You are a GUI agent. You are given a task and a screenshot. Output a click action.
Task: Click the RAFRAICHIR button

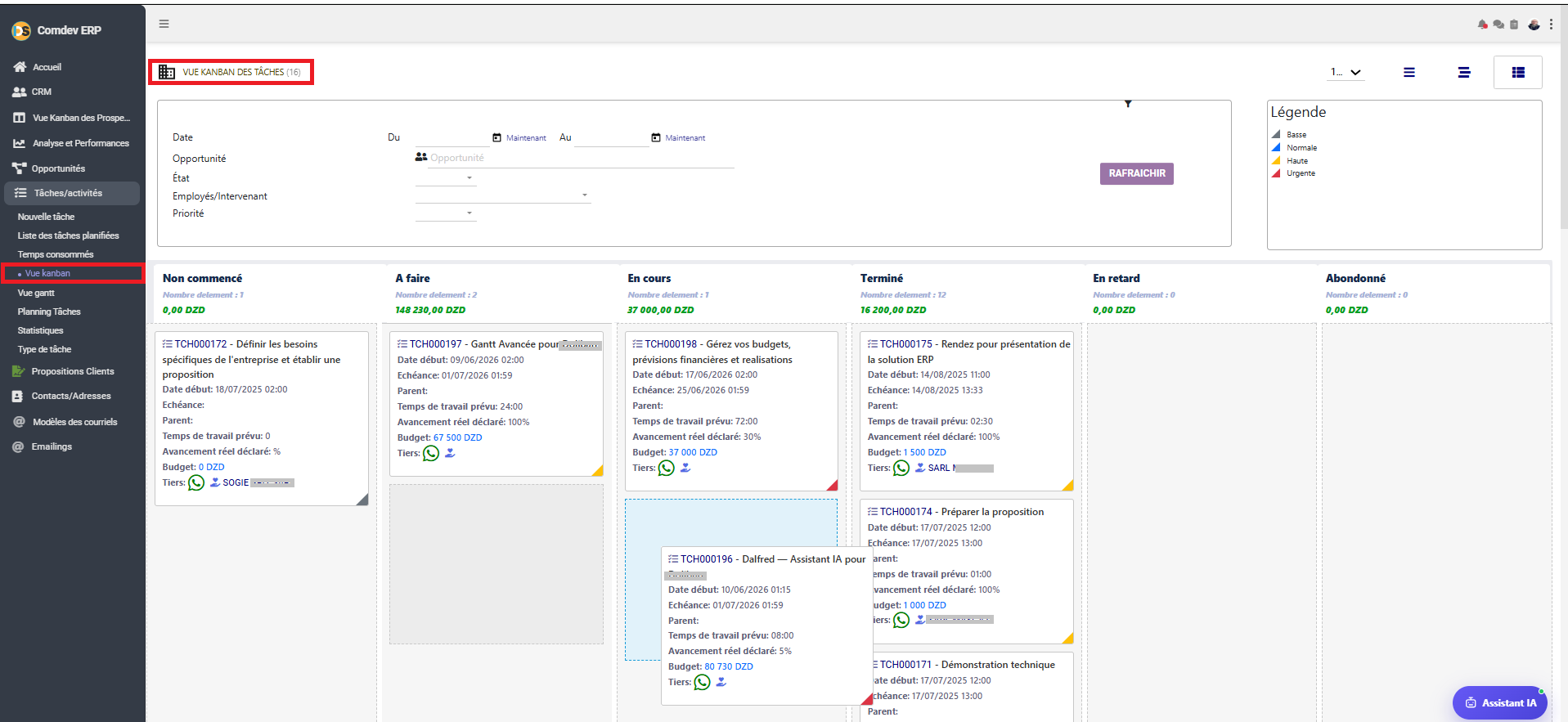[x=1137, y=173]
